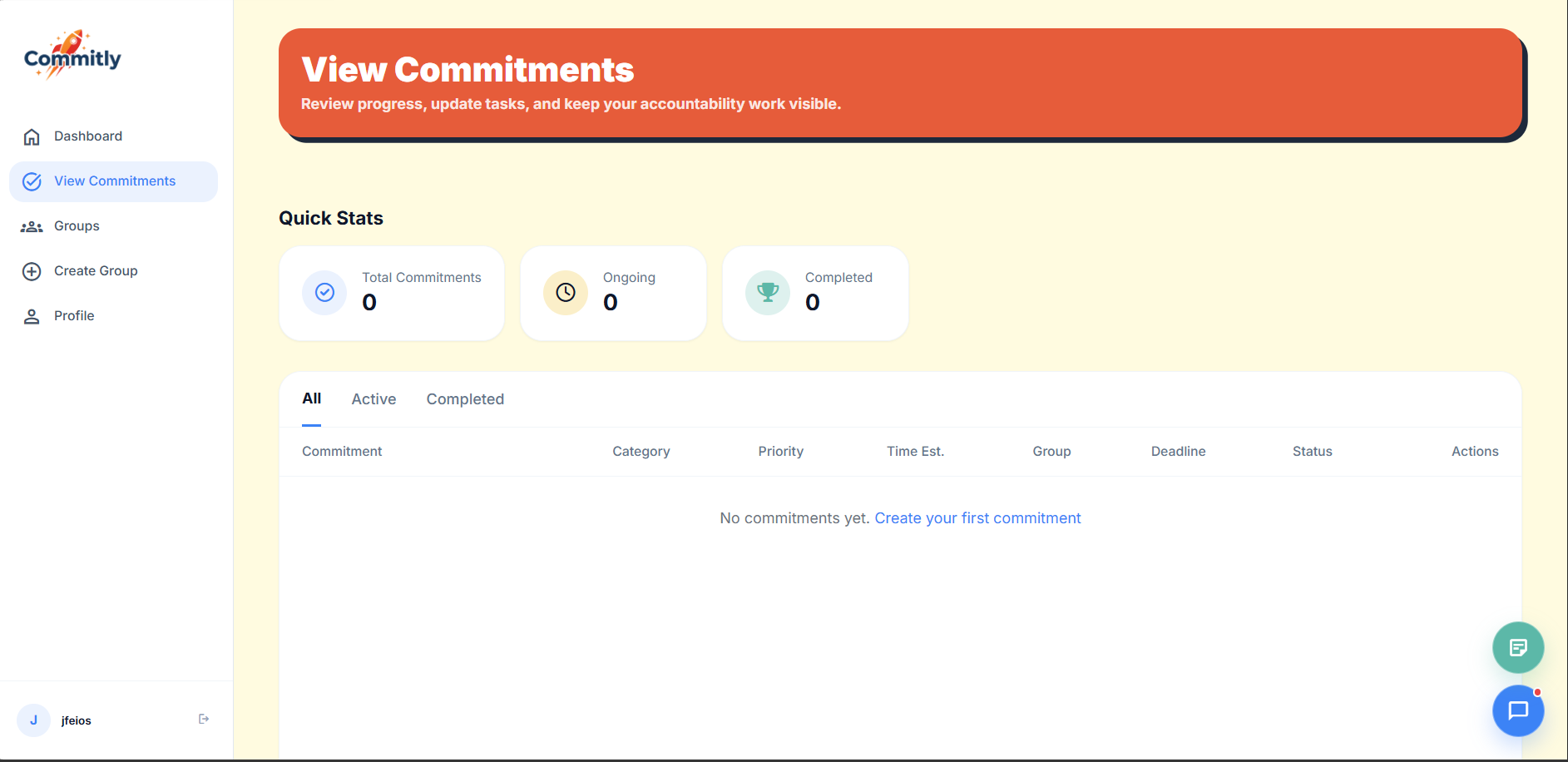Open Dashboard in the sidebar
The height and width of the screenshot is (762, 1568).
point(113,136)
